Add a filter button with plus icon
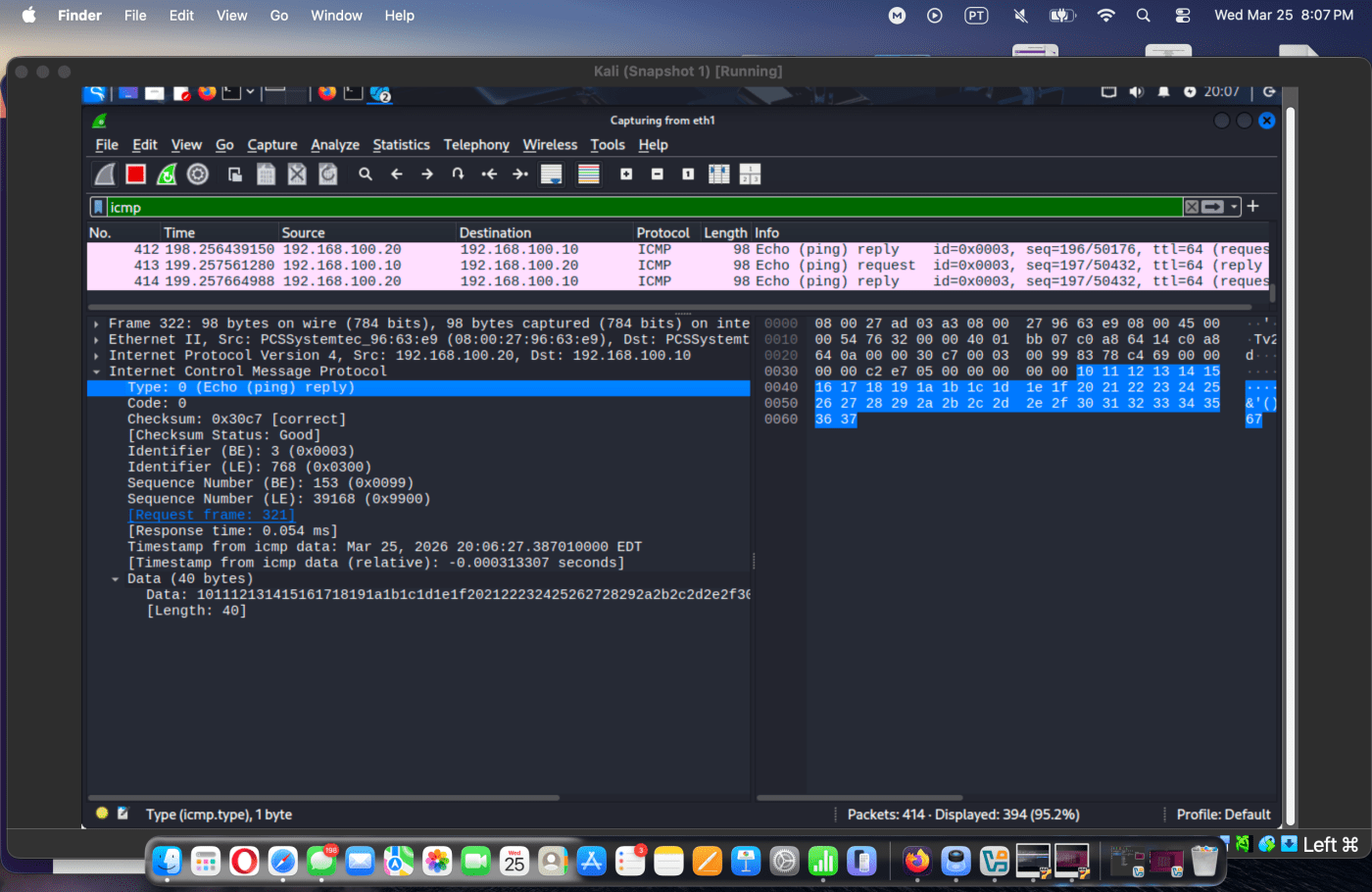Viewport: 1372px width, 892px height. (x=1252, y=206)
